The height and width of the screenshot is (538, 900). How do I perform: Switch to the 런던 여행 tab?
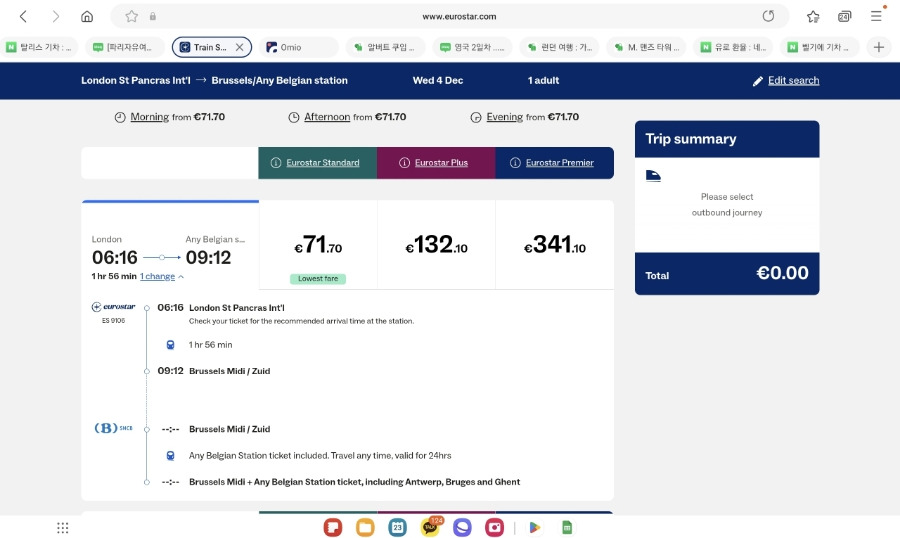(558, 47)
